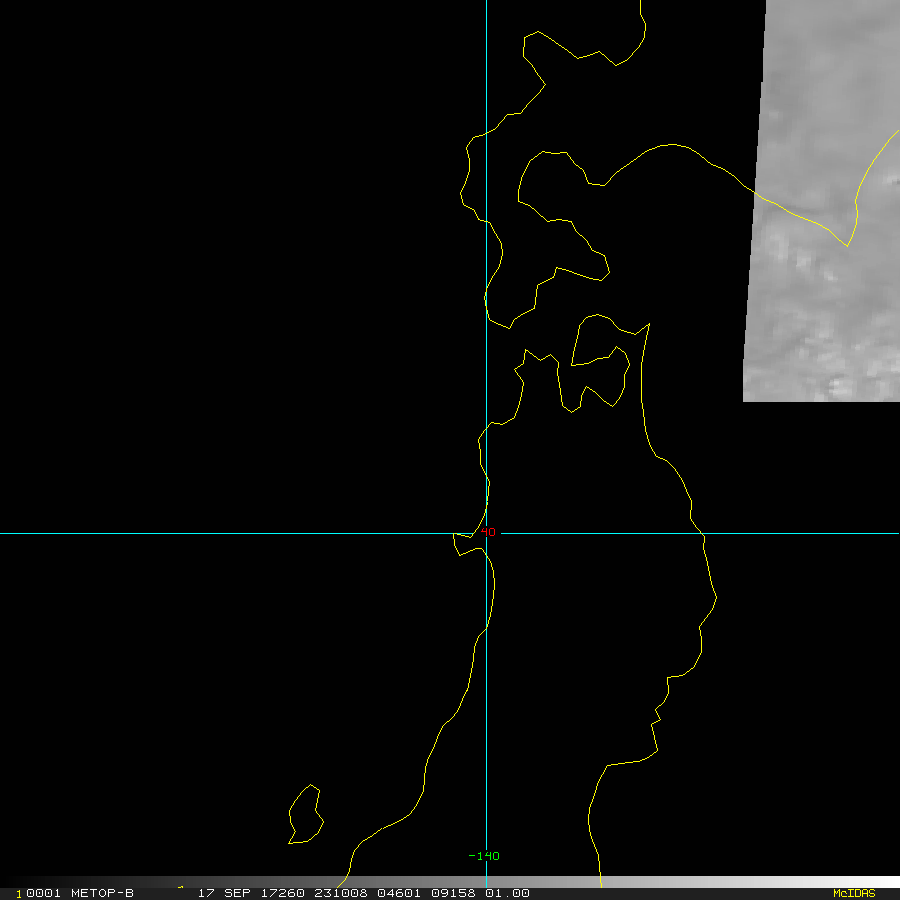The width and height of the screenshot is (900, 900).
Task: Select the 17 SEP date text
Action: tap(224, 893)
